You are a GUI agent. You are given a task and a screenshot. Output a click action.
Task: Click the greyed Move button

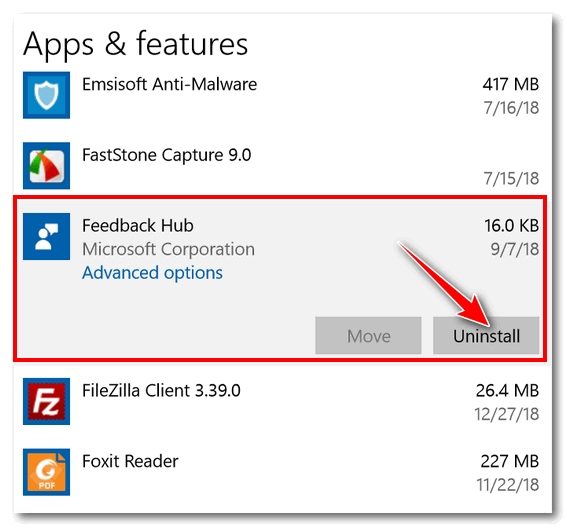tap(368, 336)
